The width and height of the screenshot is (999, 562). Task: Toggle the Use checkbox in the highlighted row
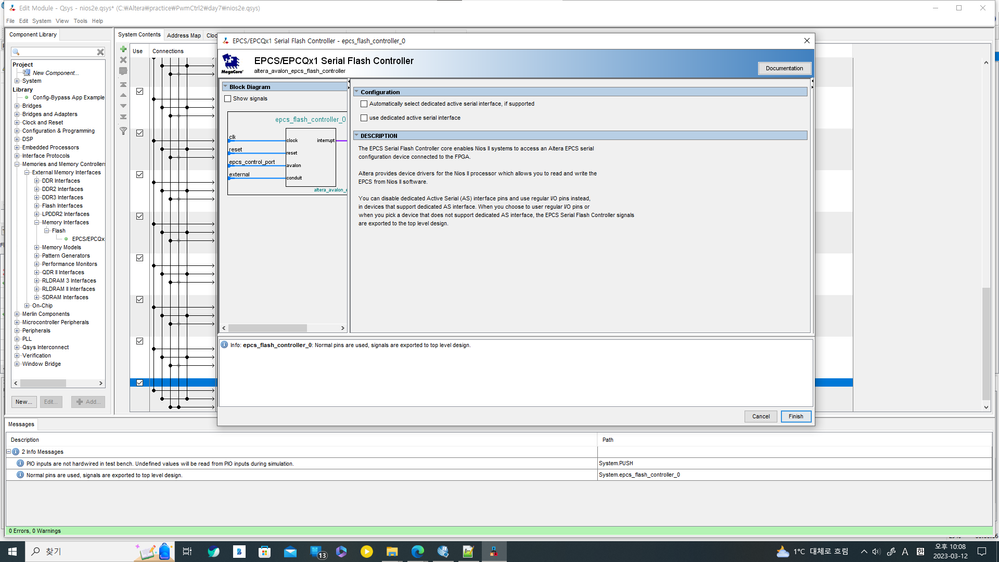140,383
